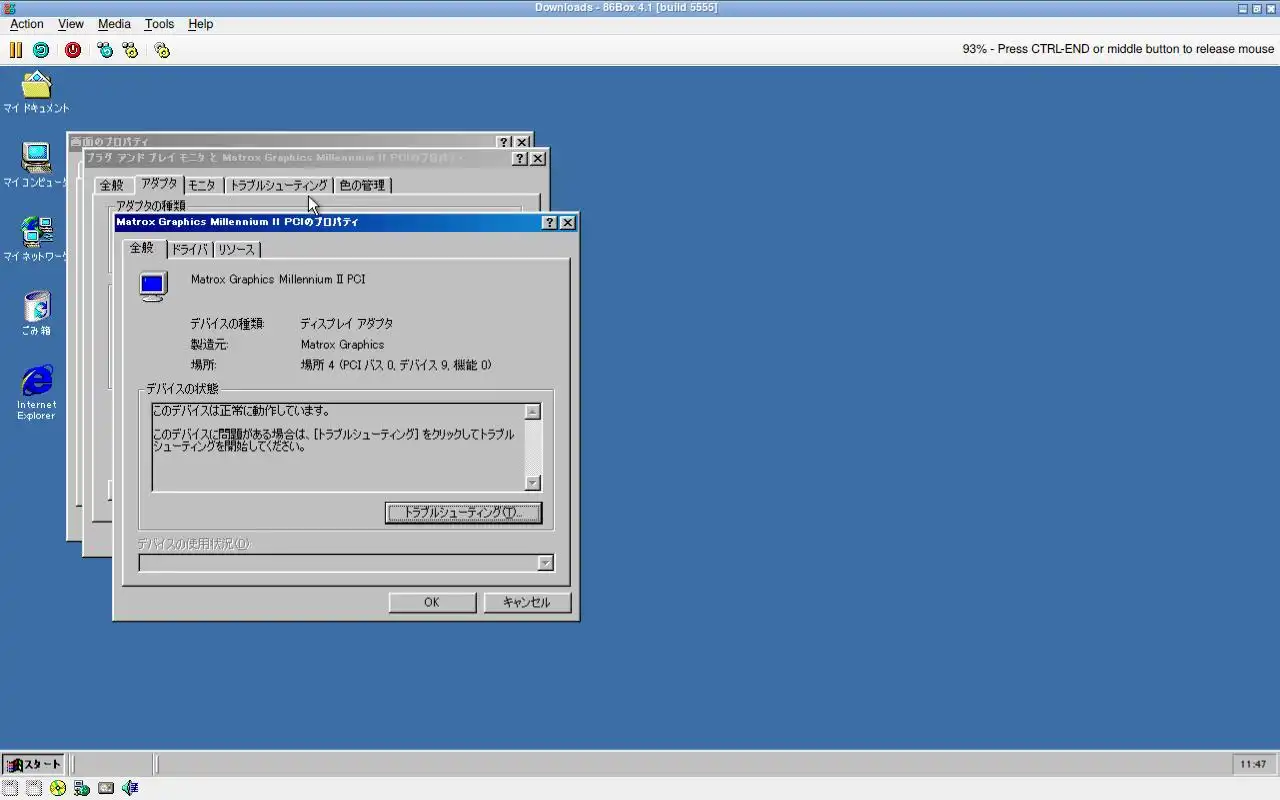Switch to the ドライバ tab
1280x800 pixels.
point(189,249)
